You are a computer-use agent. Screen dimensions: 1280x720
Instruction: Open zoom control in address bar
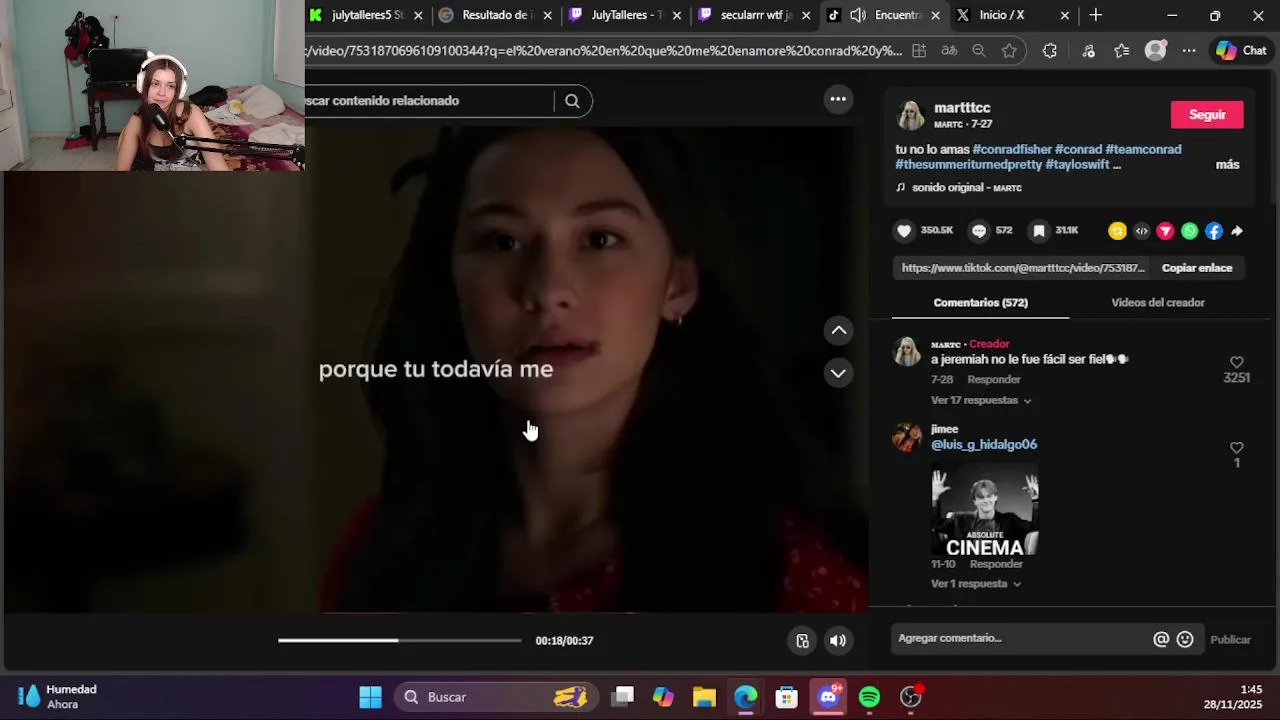pos(979,51)
